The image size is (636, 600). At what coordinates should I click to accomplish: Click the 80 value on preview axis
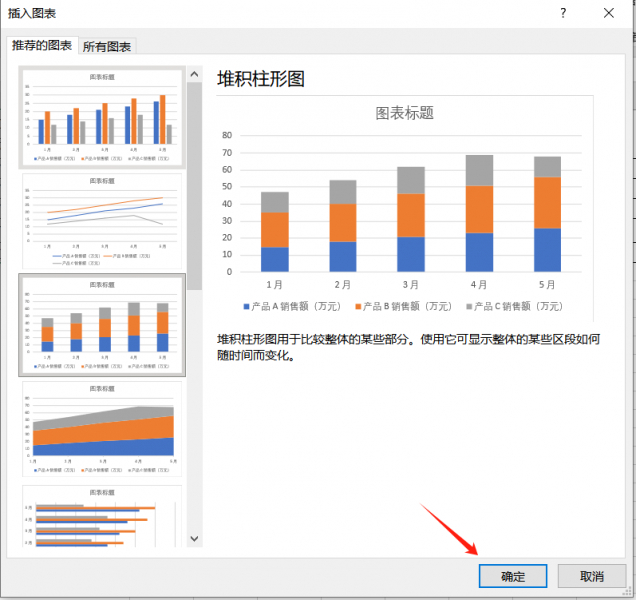pos(227,135)
